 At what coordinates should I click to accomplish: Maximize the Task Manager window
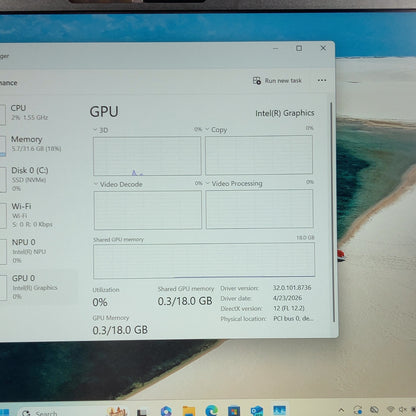[x=299, y=48]
